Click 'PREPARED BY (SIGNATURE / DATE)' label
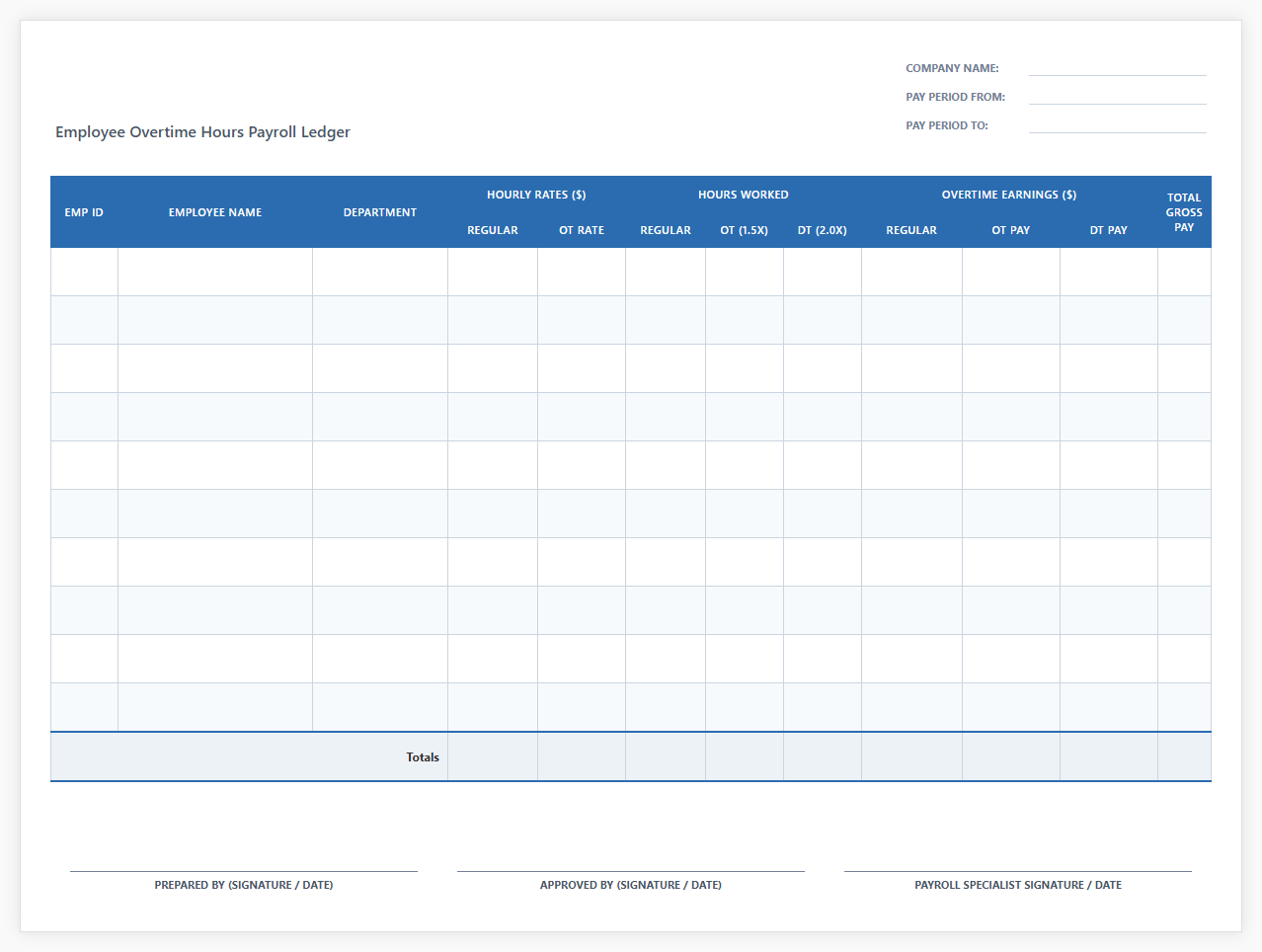The image size is (1262, 952). (x=244, y=885)
